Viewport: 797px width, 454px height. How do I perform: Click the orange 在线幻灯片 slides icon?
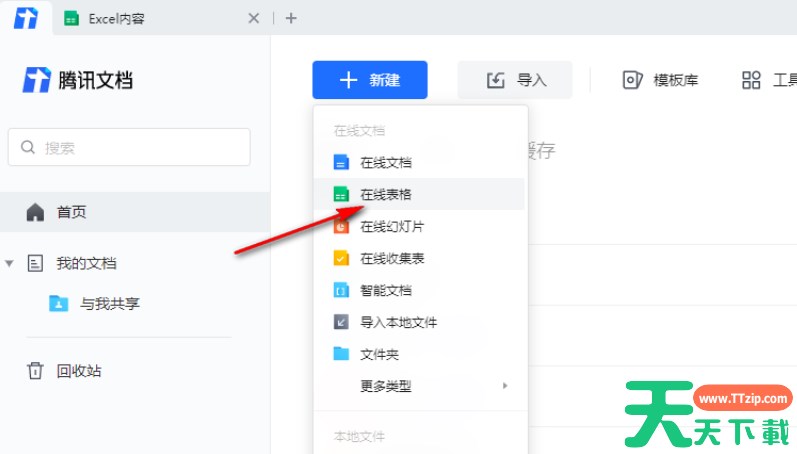(341, 226)
